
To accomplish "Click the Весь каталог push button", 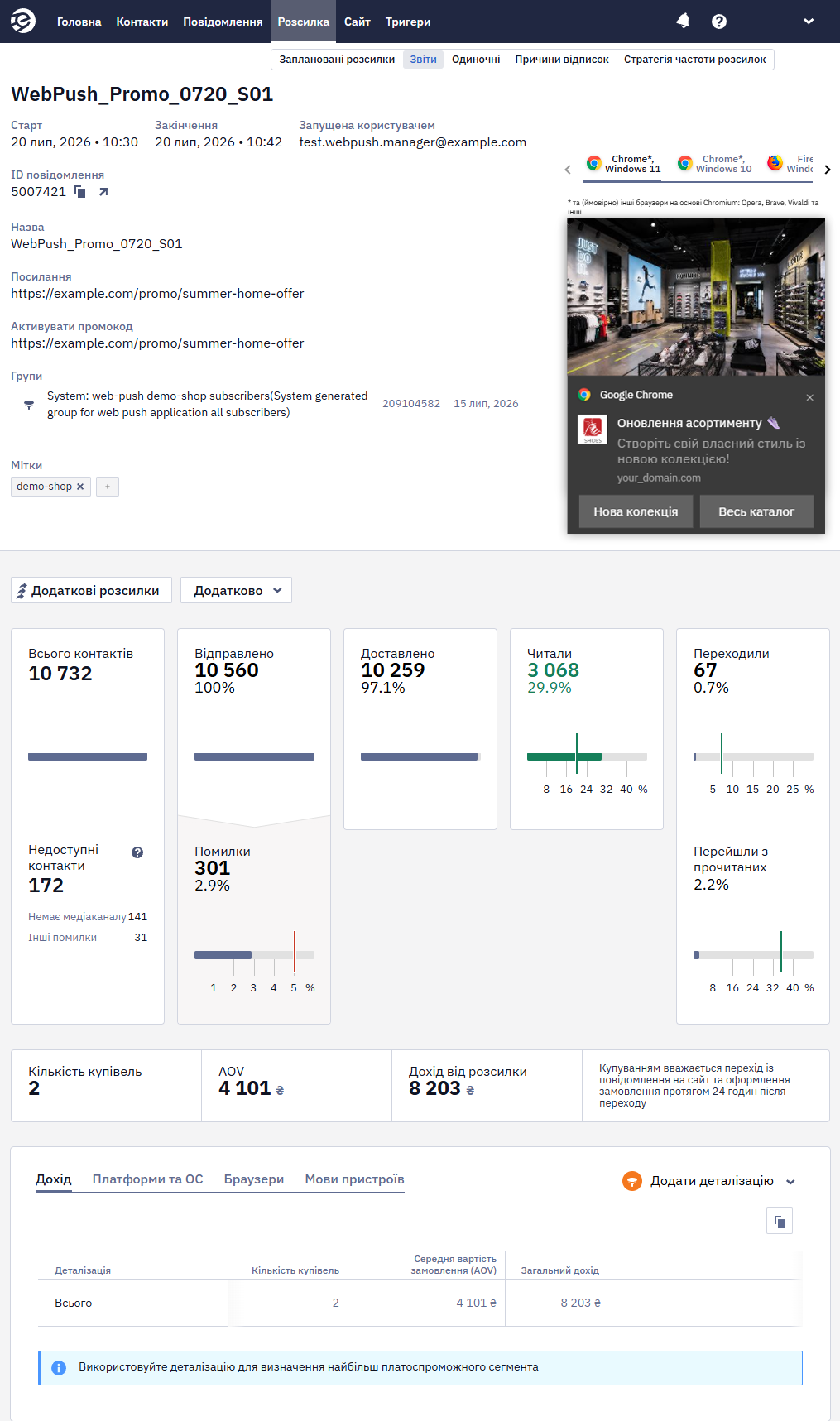I will 756,511.
